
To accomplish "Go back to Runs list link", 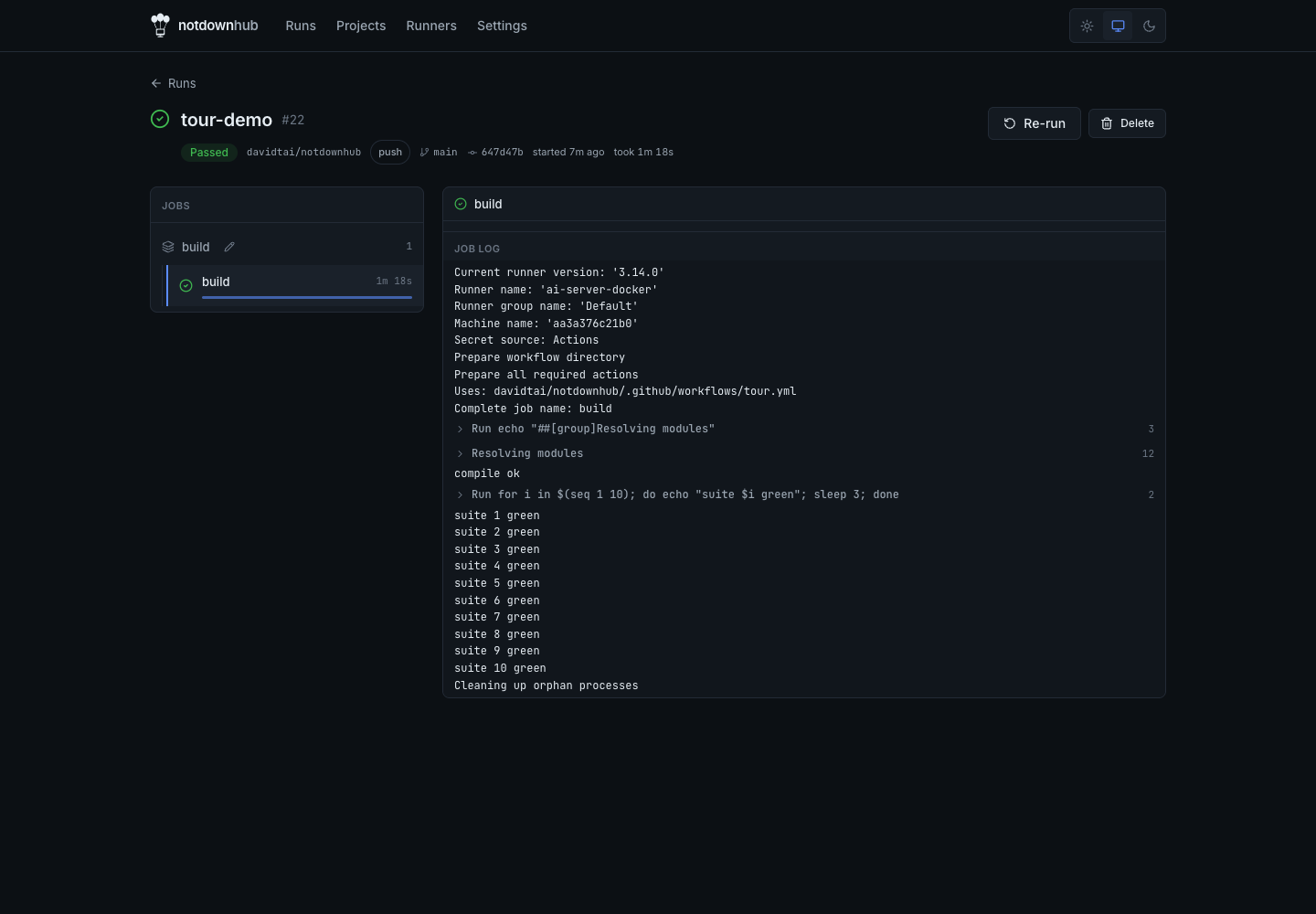I will click(174, 83).
